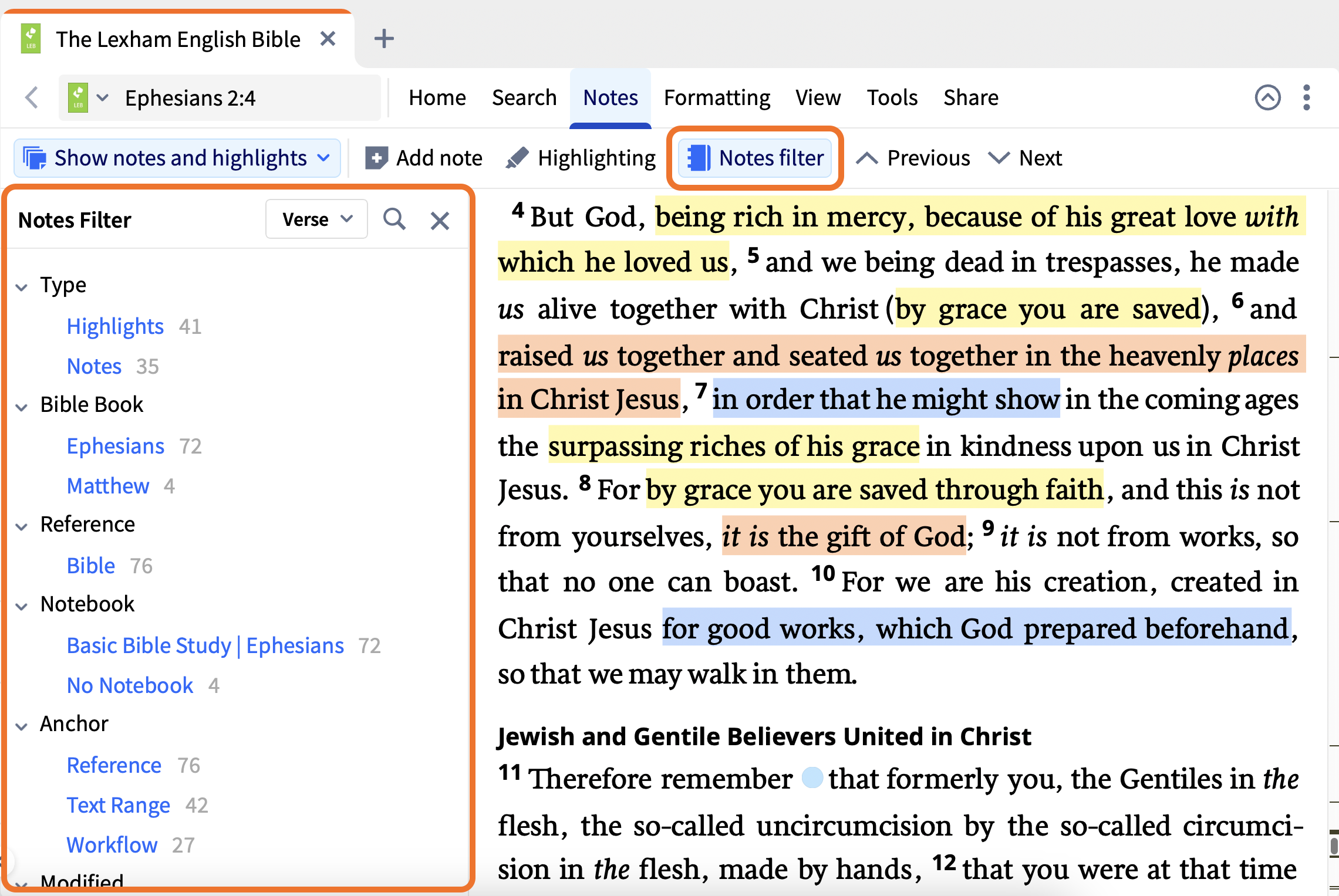Click orange highlight 'raised us together and seated'
Screen dimensions: 1339x896
pyautogui.click(x=682, y=356)
